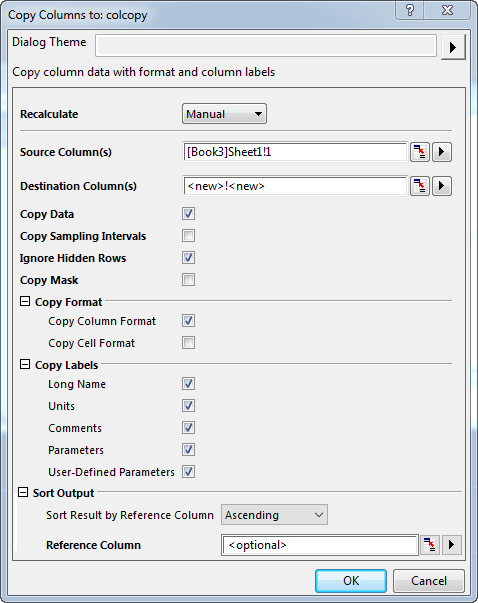Click the help question mark button

pyautogui.click(x=410, y=10)
